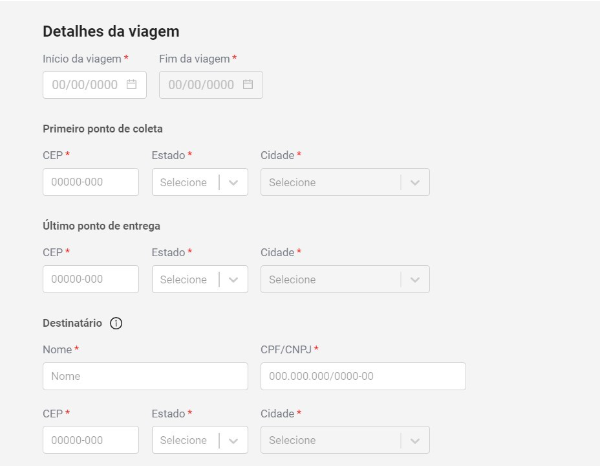Click the Destinatário Nome input field
The width and height of the screenshot is (602, 468).
145,376
